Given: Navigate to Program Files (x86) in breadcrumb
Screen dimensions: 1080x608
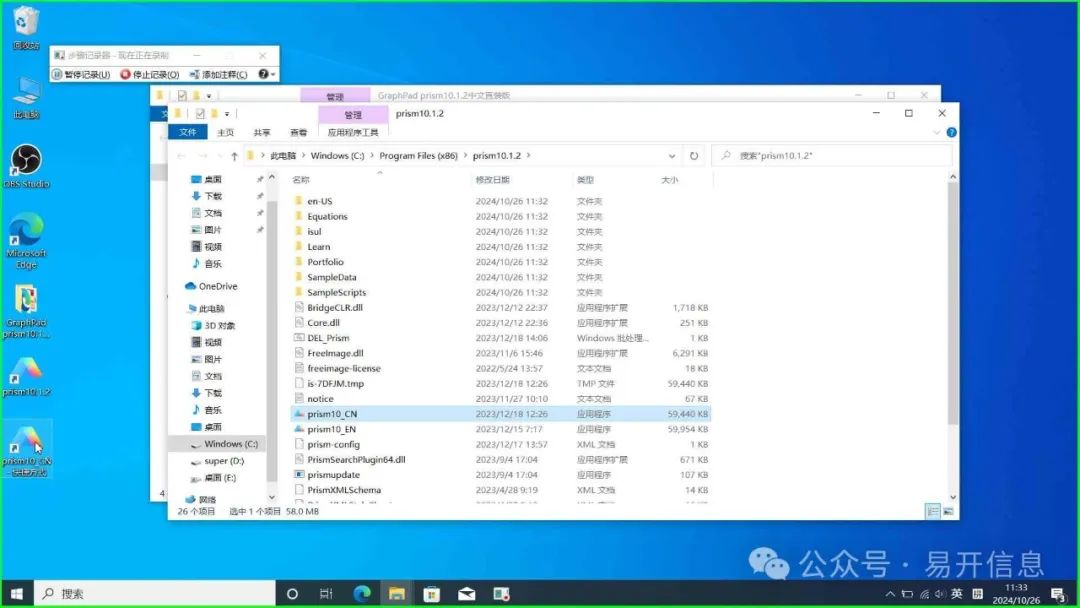Looking at the screenshot, I should click(418, 156).
